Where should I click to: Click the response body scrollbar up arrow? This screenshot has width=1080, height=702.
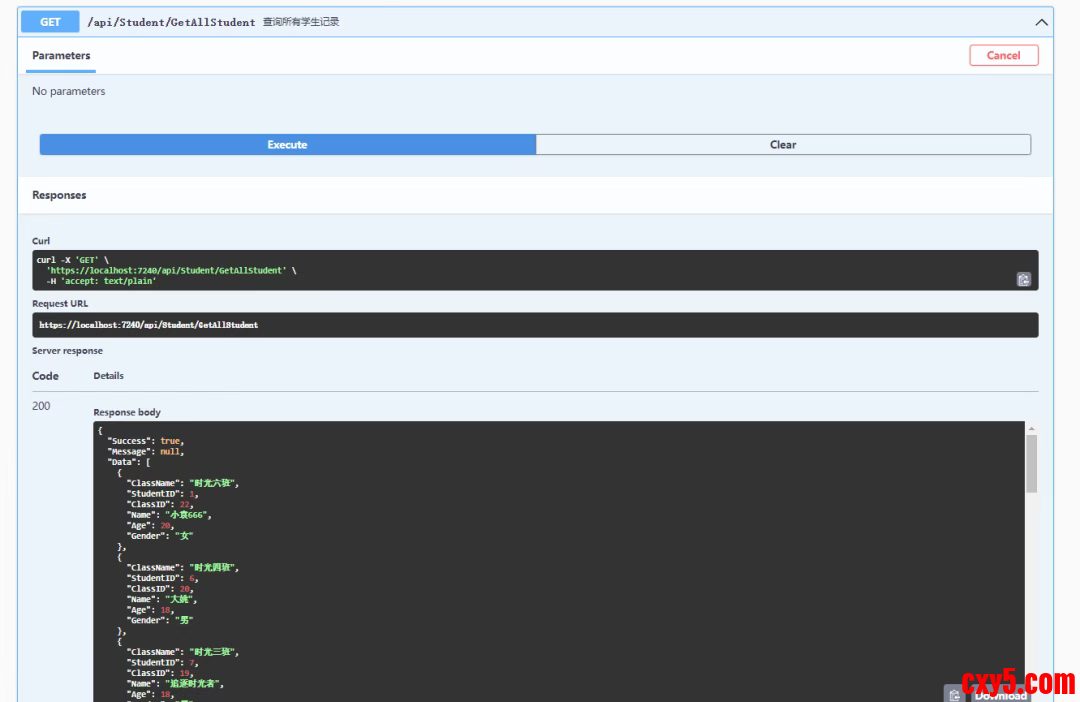pyautogui.click(x=1031, y=428)
